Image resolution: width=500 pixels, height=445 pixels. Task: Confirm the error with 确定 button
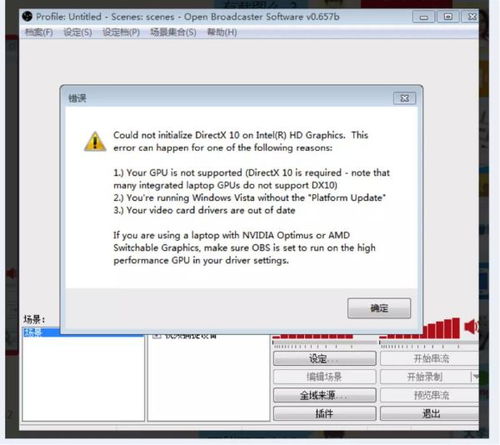coord(379,308)
